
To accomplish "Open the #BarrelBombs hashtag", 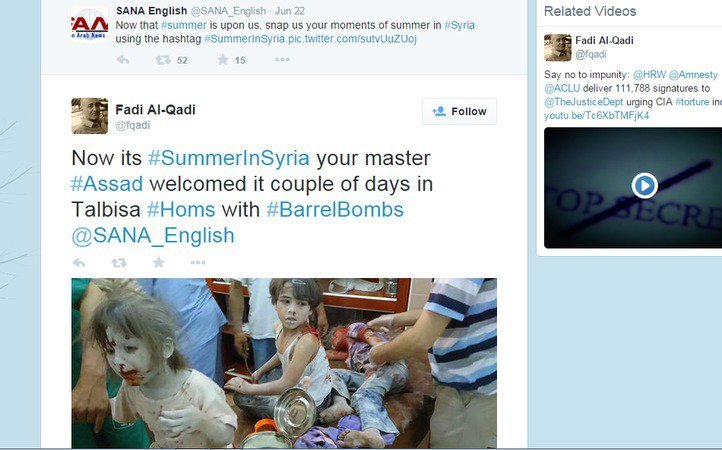I will click(335, 210).
